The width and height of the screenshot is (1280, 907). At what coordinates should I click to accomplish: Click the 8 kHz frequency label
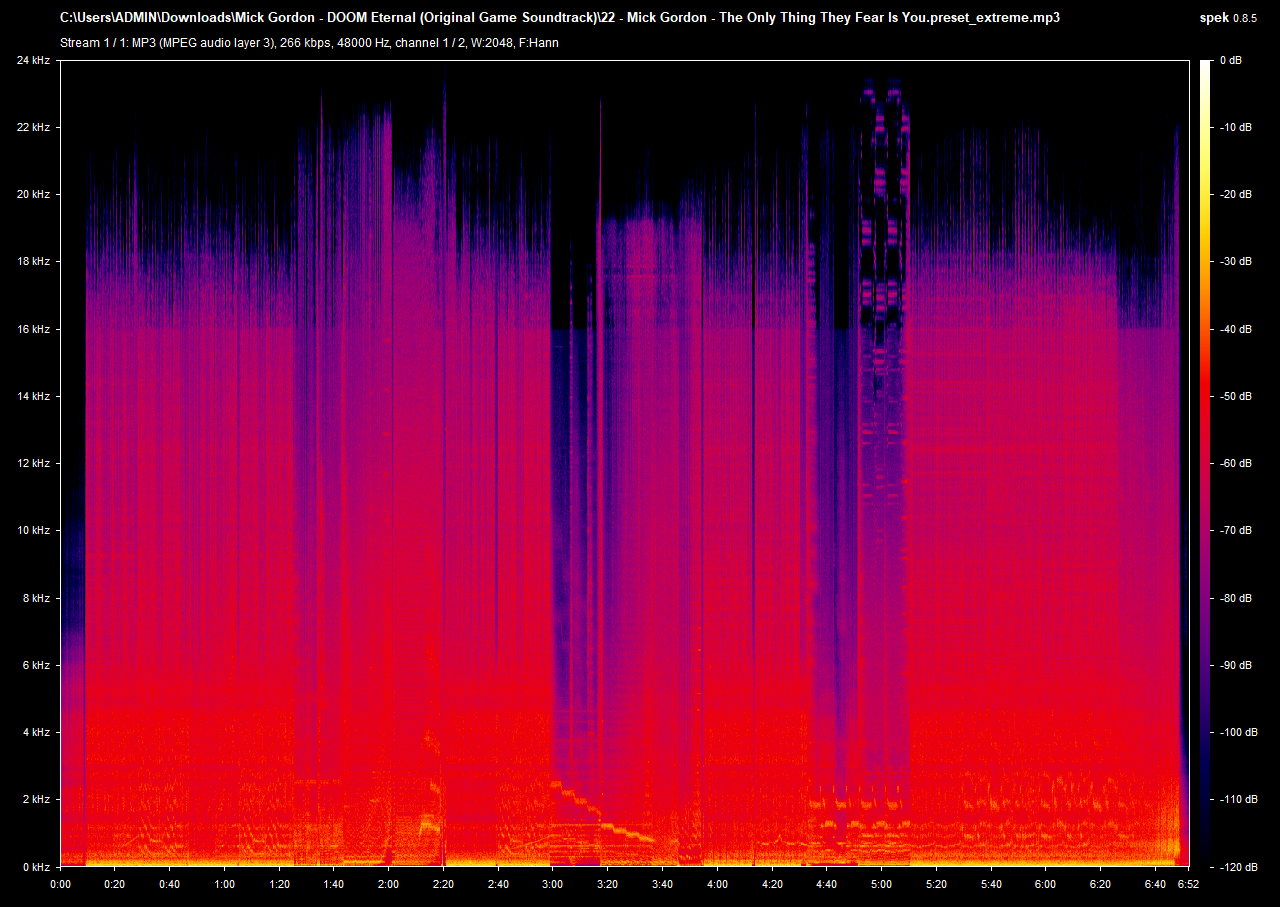36,598
